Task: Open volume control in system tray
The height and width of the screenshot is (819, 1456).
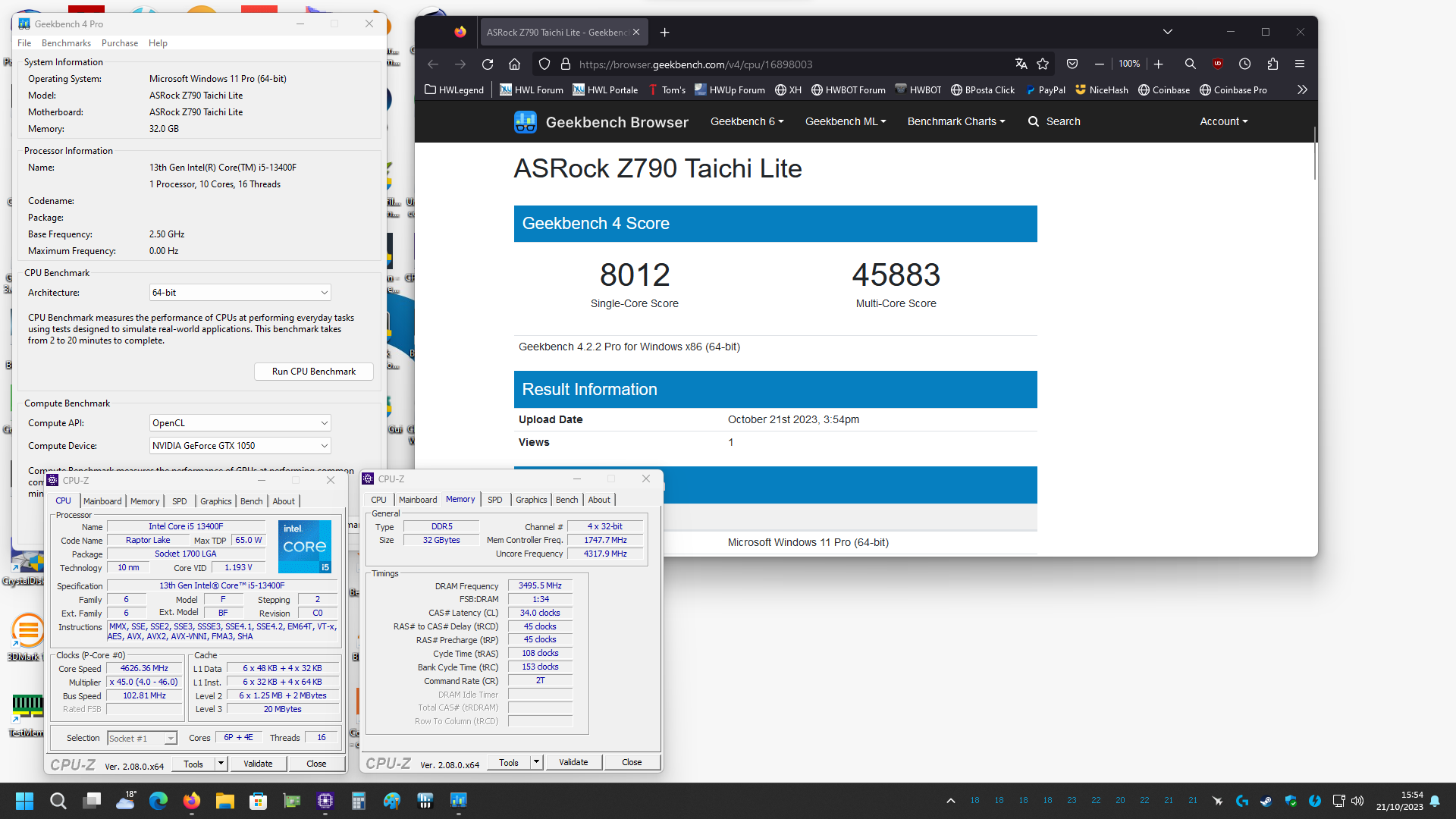Action: (x=1357, y=801)
